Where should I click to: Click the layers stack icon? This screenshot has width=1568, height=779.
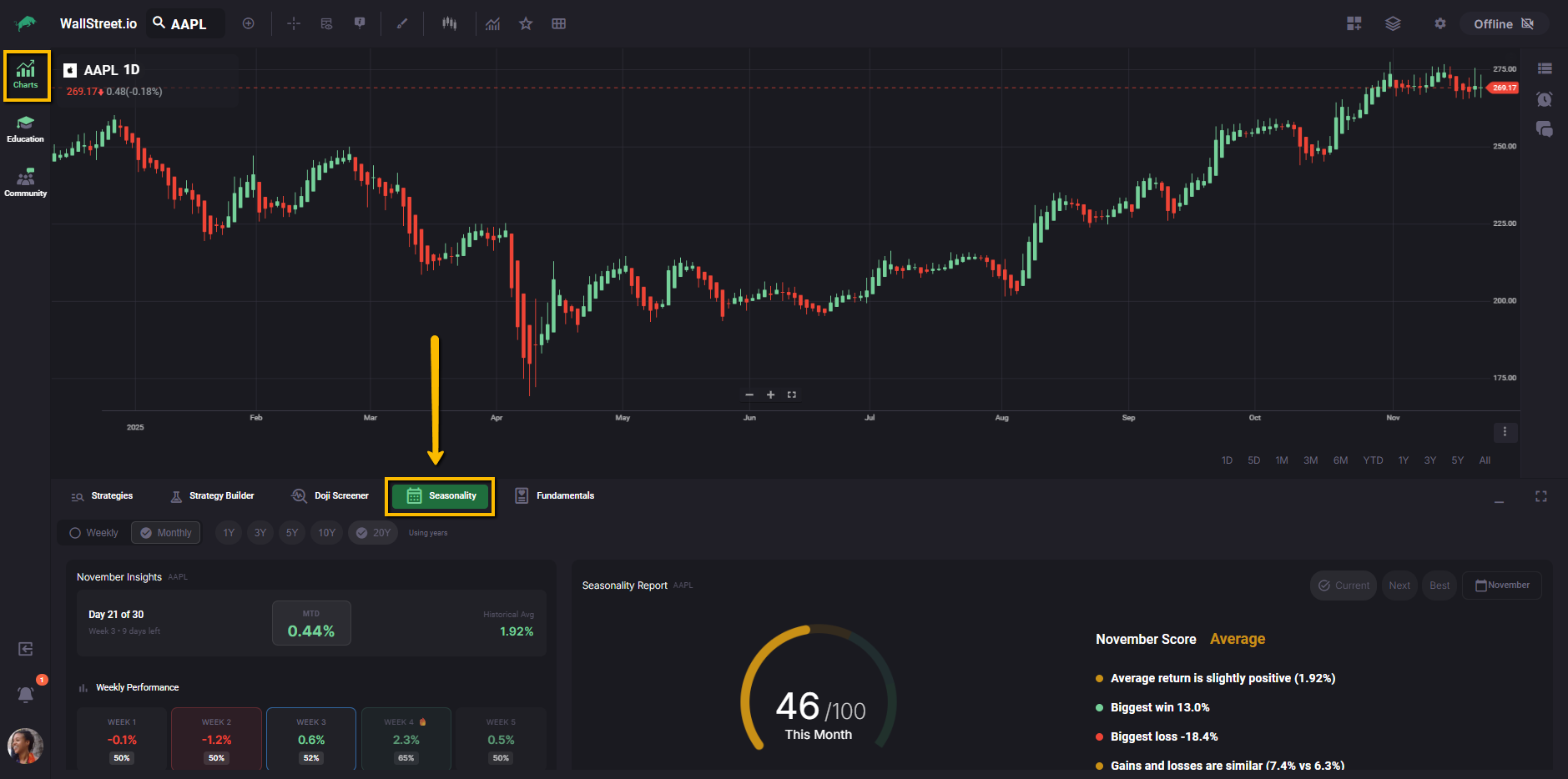[1393, 23]
